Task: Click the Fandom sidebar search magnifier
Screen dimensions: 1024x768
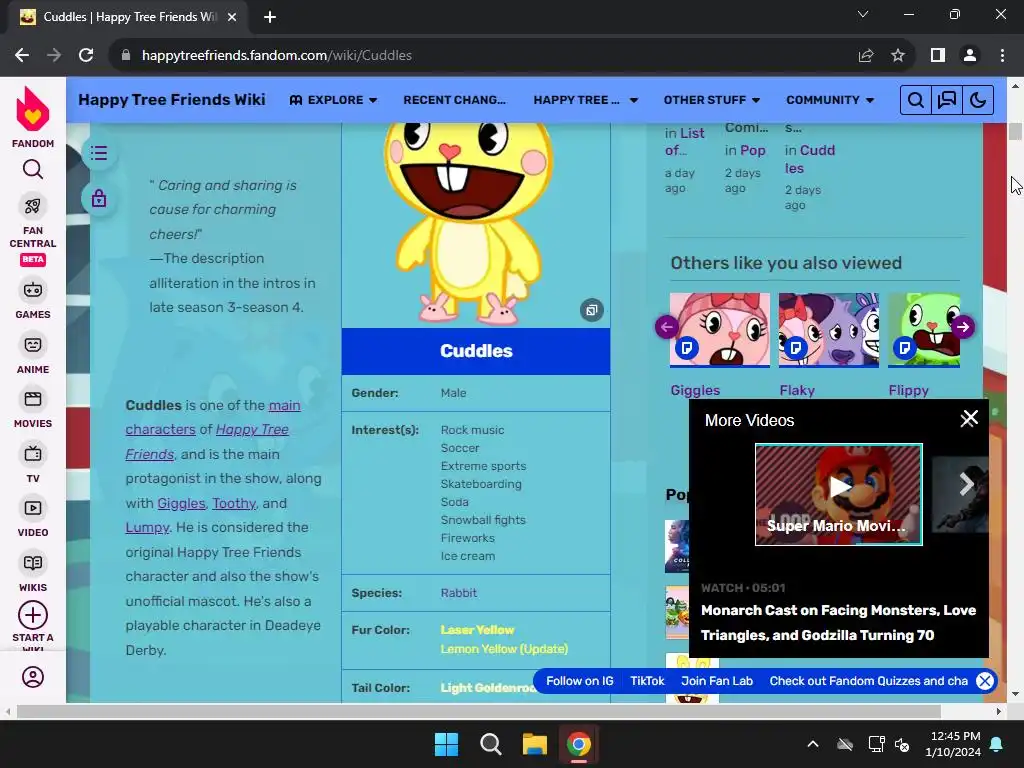Action: coord(33,170)
